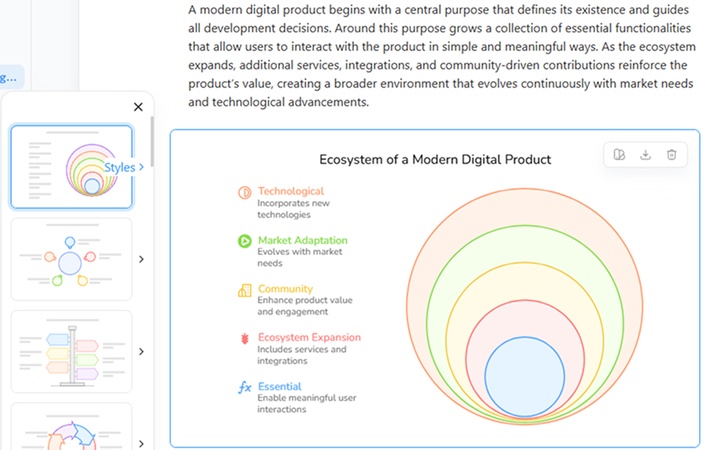Delete the diagram with trash icon
The height and width of the screenshot is (450, 704).
tap(672, 155)
